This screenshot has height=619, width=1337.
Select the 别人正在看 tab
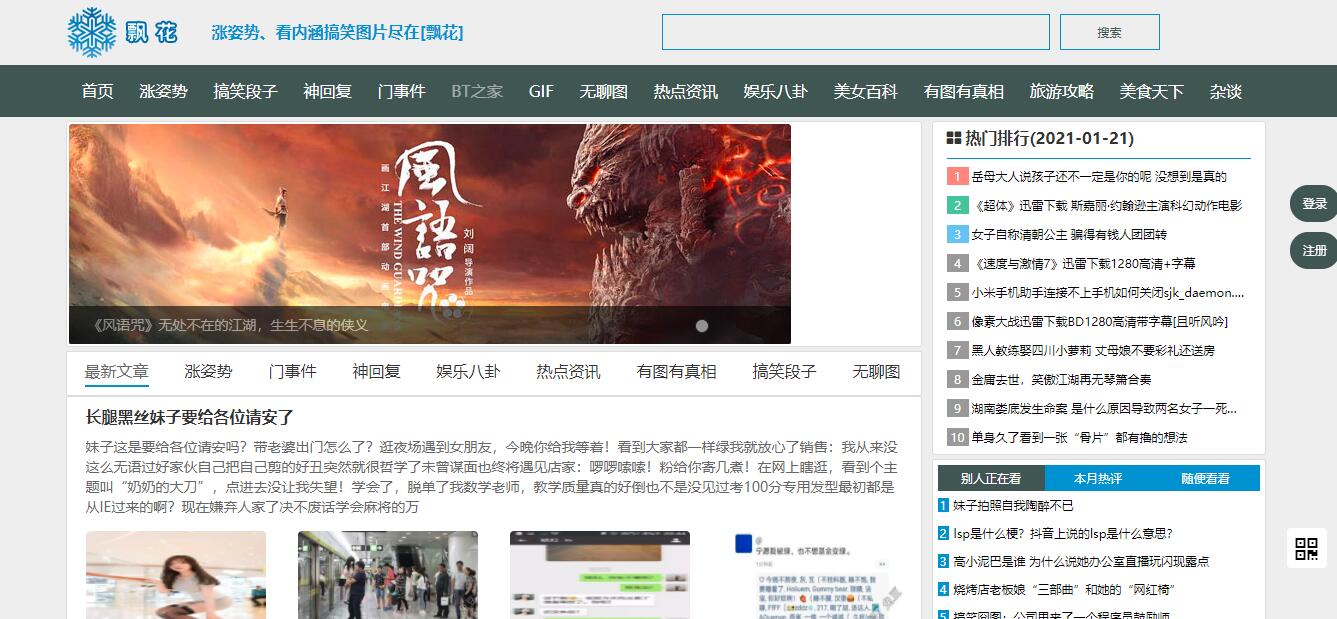click(991, 478)
